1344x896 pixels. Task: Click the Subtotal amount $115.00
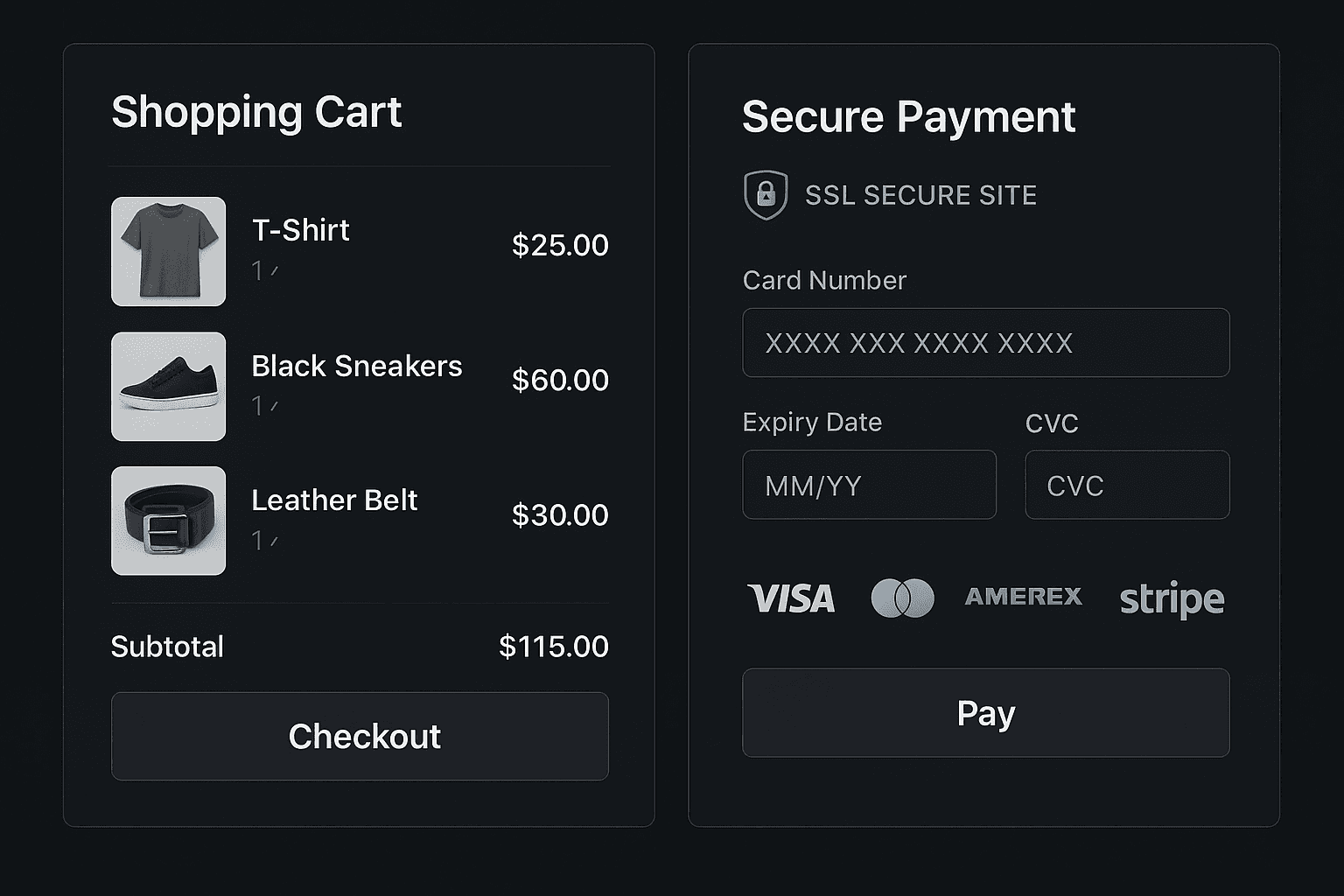(553, 647)
